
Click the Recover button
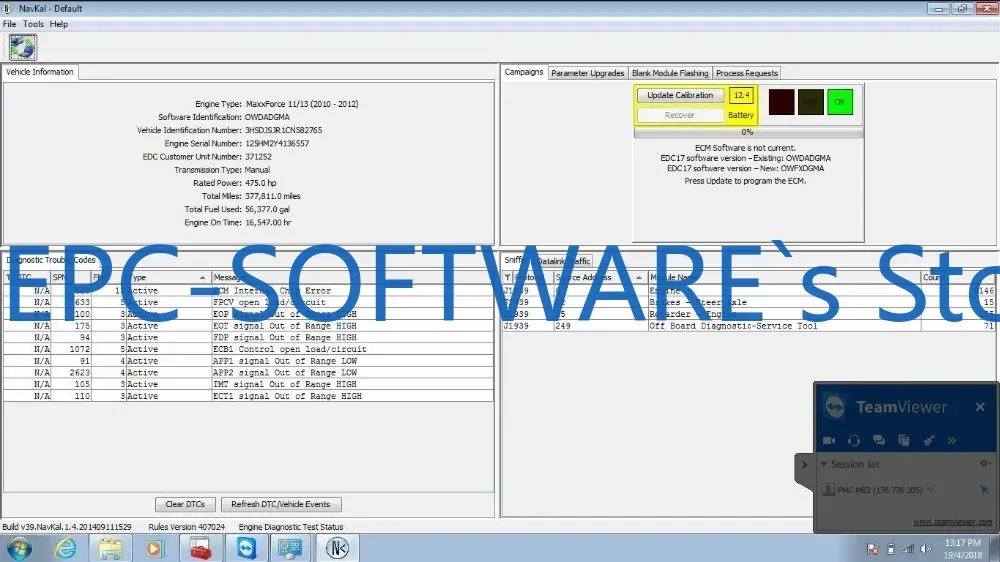(680, 115)
